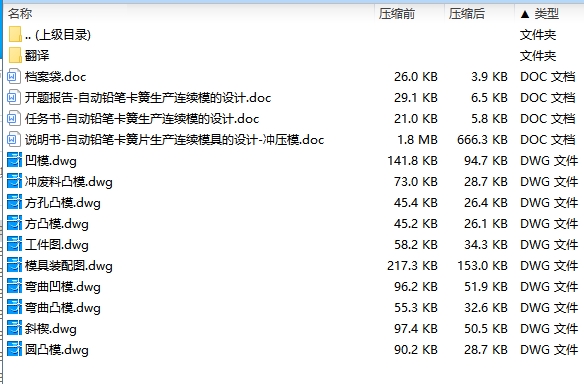Click the 58.2 KB size value

tap(416, 245)
